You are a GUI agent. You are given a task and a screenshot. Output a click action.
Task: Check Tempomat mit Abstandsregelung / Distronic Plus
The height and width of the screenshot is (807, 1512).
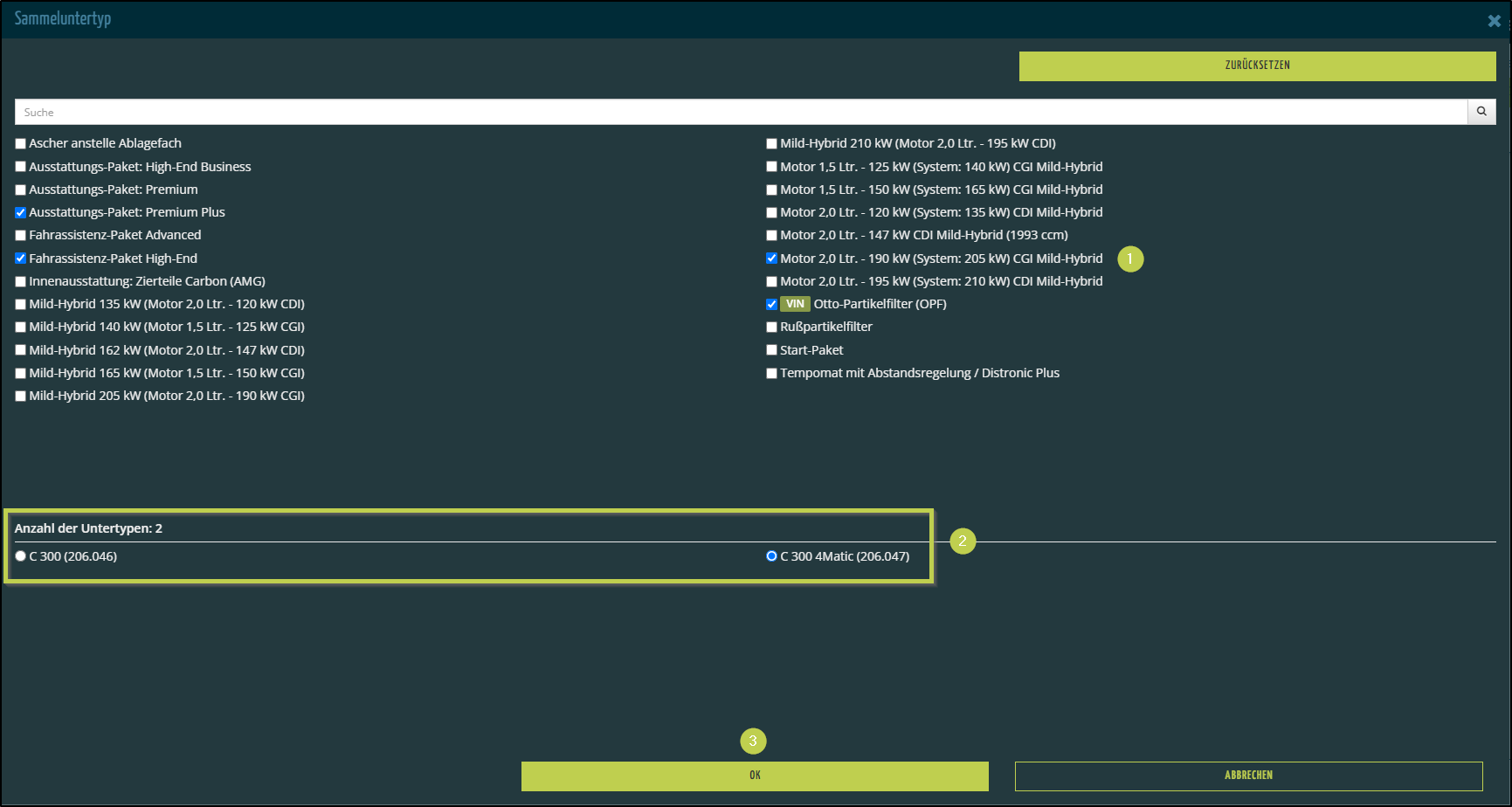772,374
